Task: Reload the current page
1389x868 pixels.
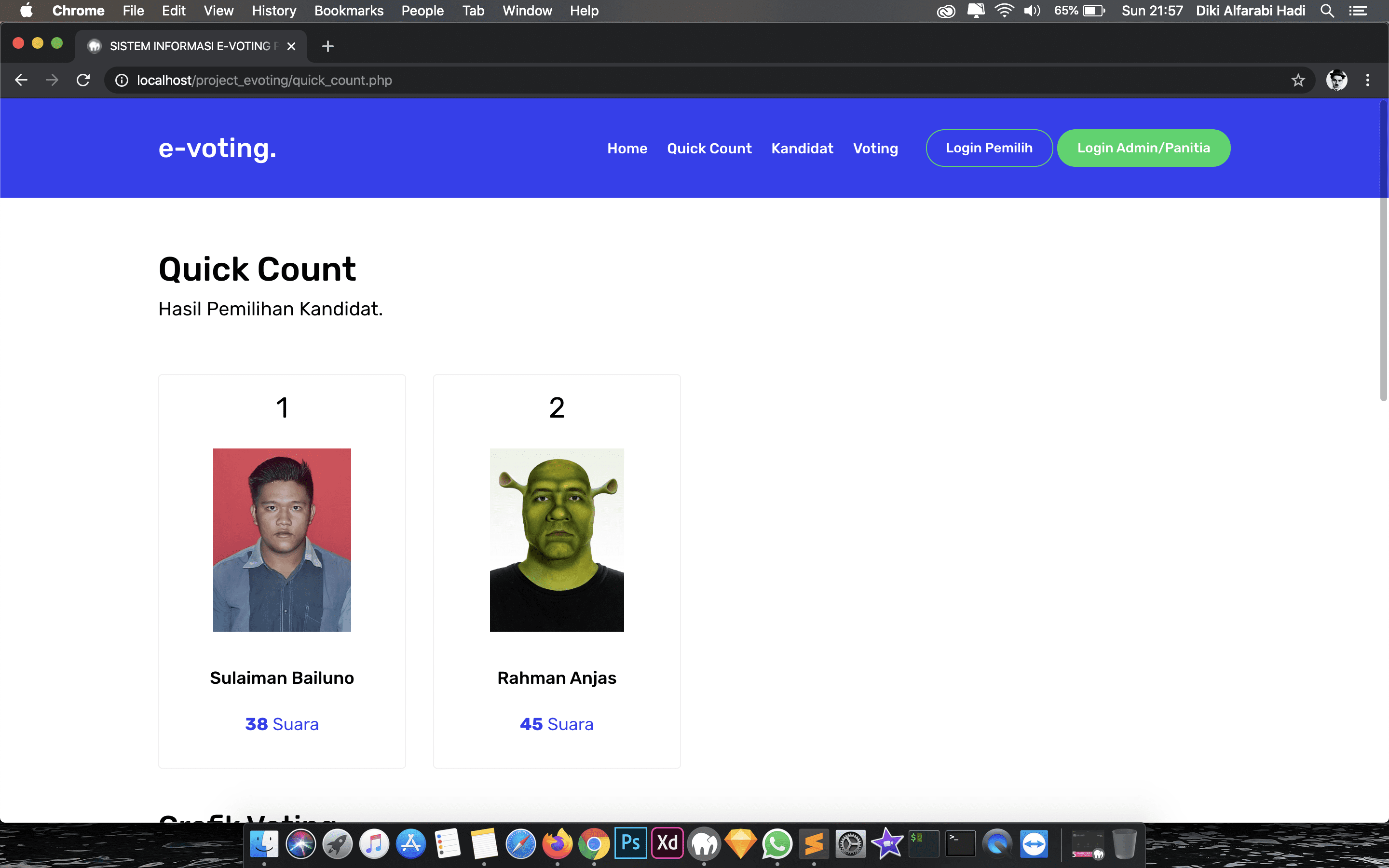Action: (x=83, y=81)
